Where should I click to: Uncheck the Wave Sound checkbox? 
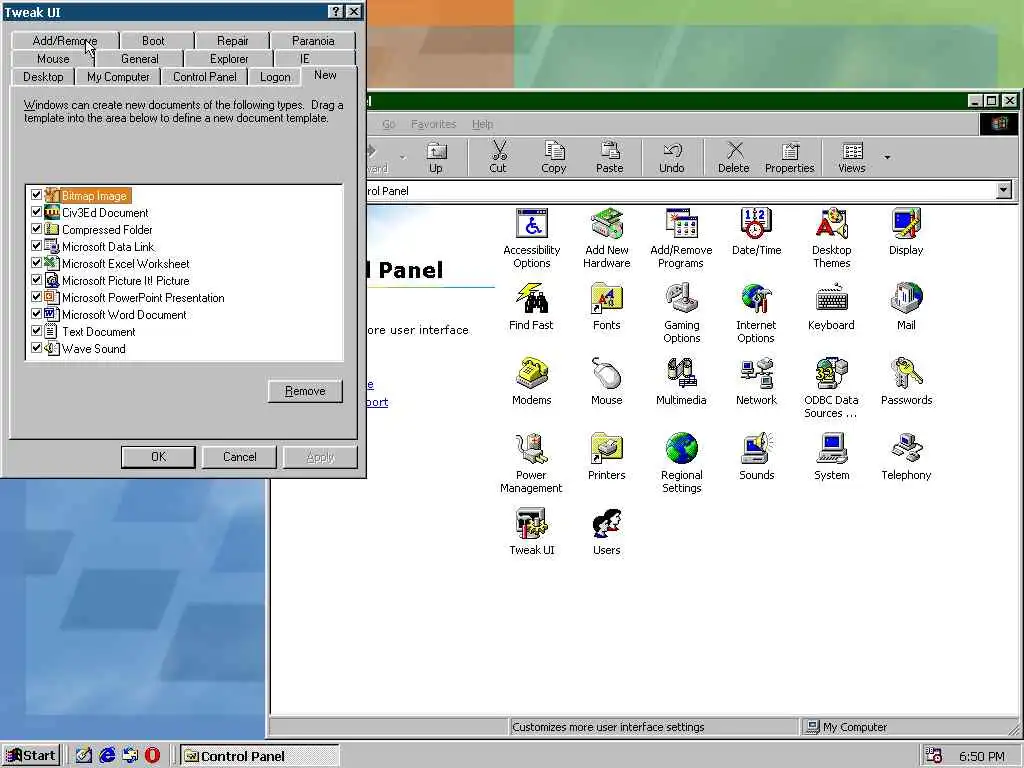(37, 347)
